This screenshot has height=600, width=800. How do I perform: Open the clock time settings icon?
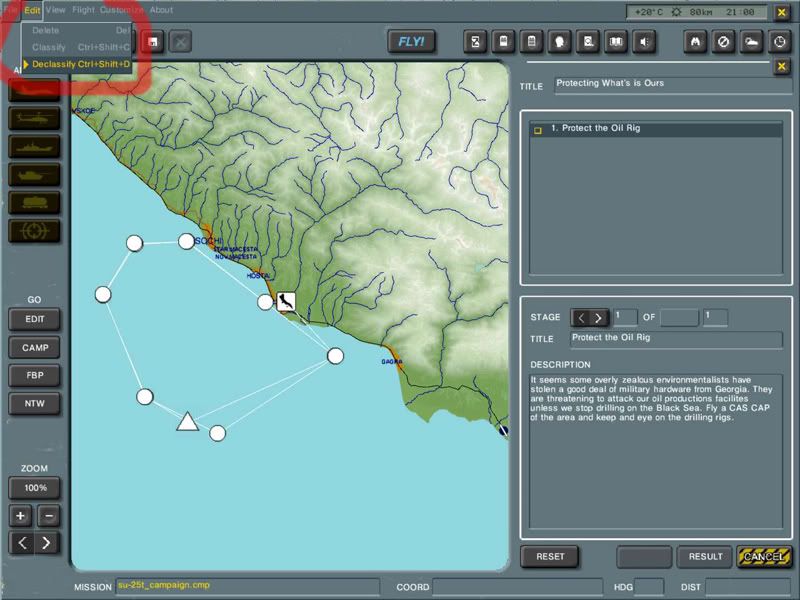coord(778,41)
